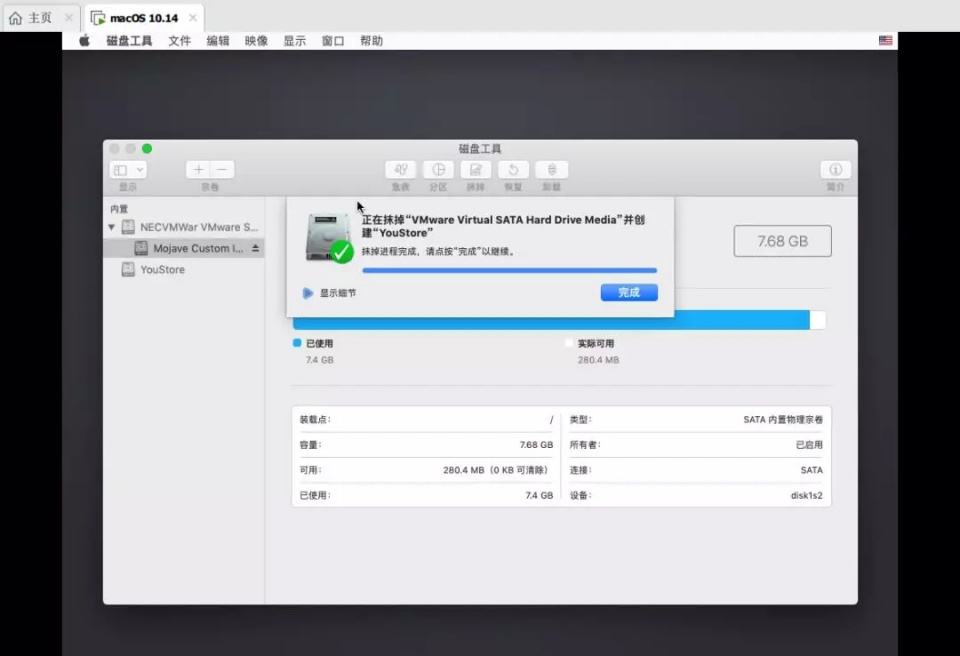Open the 磁盘工具 menu in menu bar
Image resolution: width=960 pixels, height=656 pixels.
pos(129,40)
